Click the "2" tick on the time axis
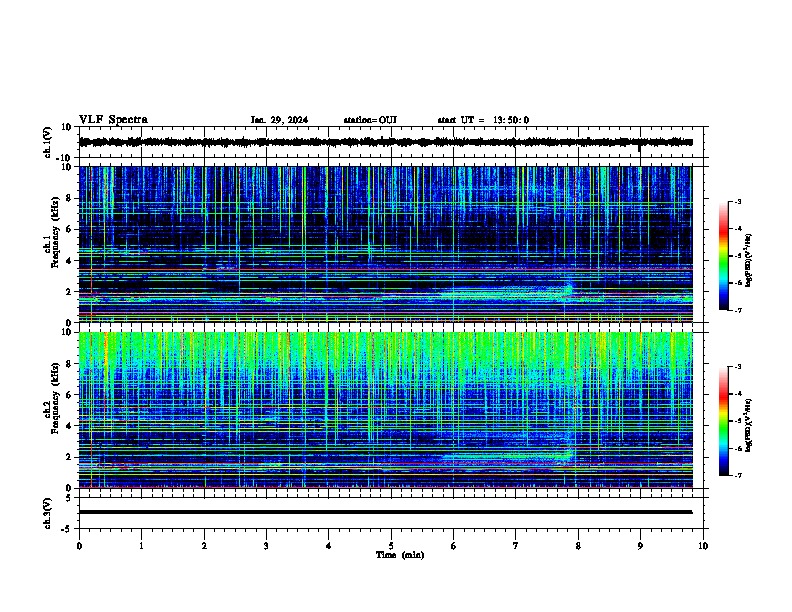Image resolution: width=792 pixels, height=612 pixels. 204,546
